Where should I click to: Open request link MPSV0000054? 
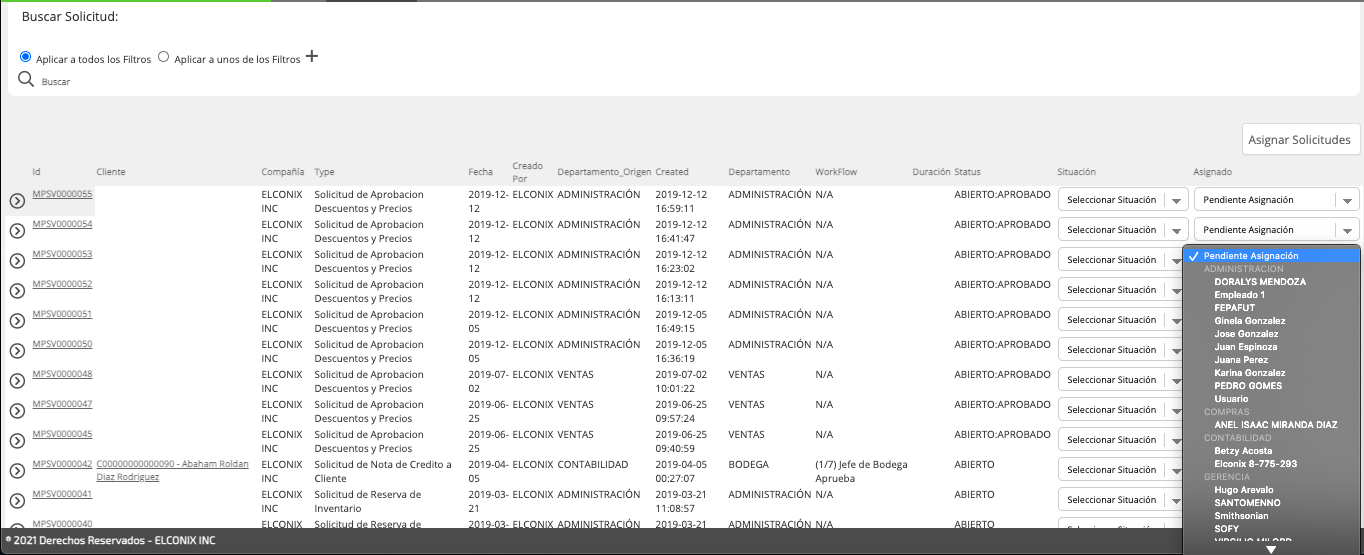(x=62, y=225)
